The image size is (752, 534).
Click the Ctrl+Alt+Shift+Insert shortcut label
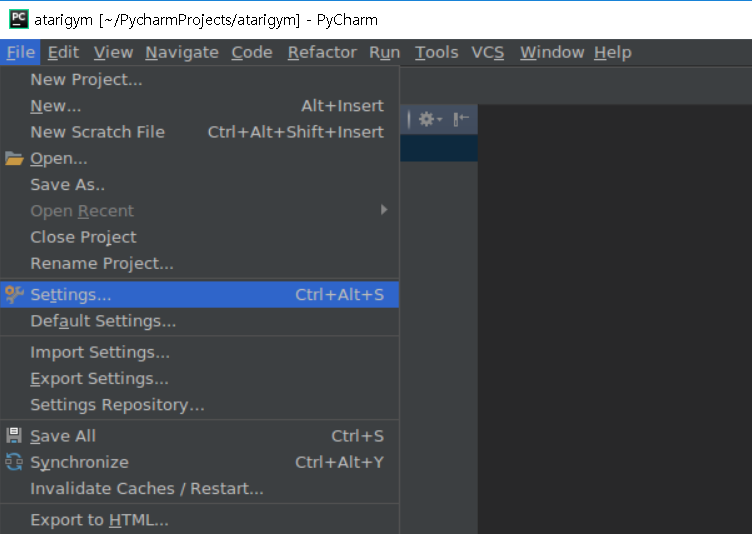(x=296, y=132)
